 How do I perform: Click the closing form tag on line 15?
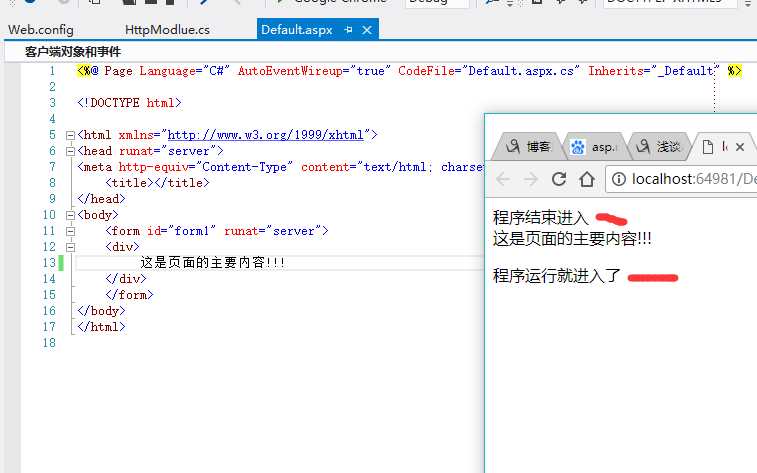129,295
